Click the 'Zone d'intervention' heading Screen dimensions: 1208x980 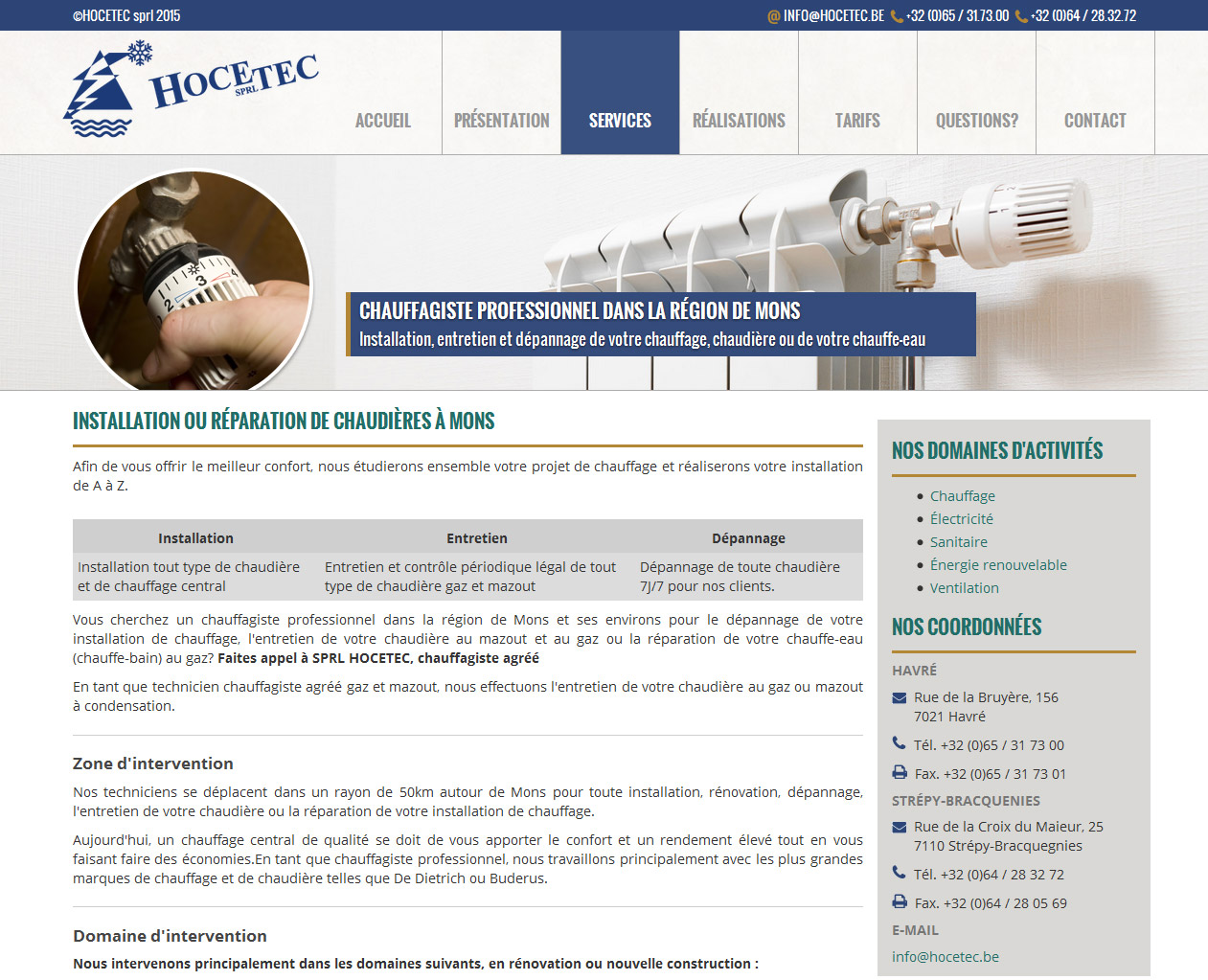153,763
